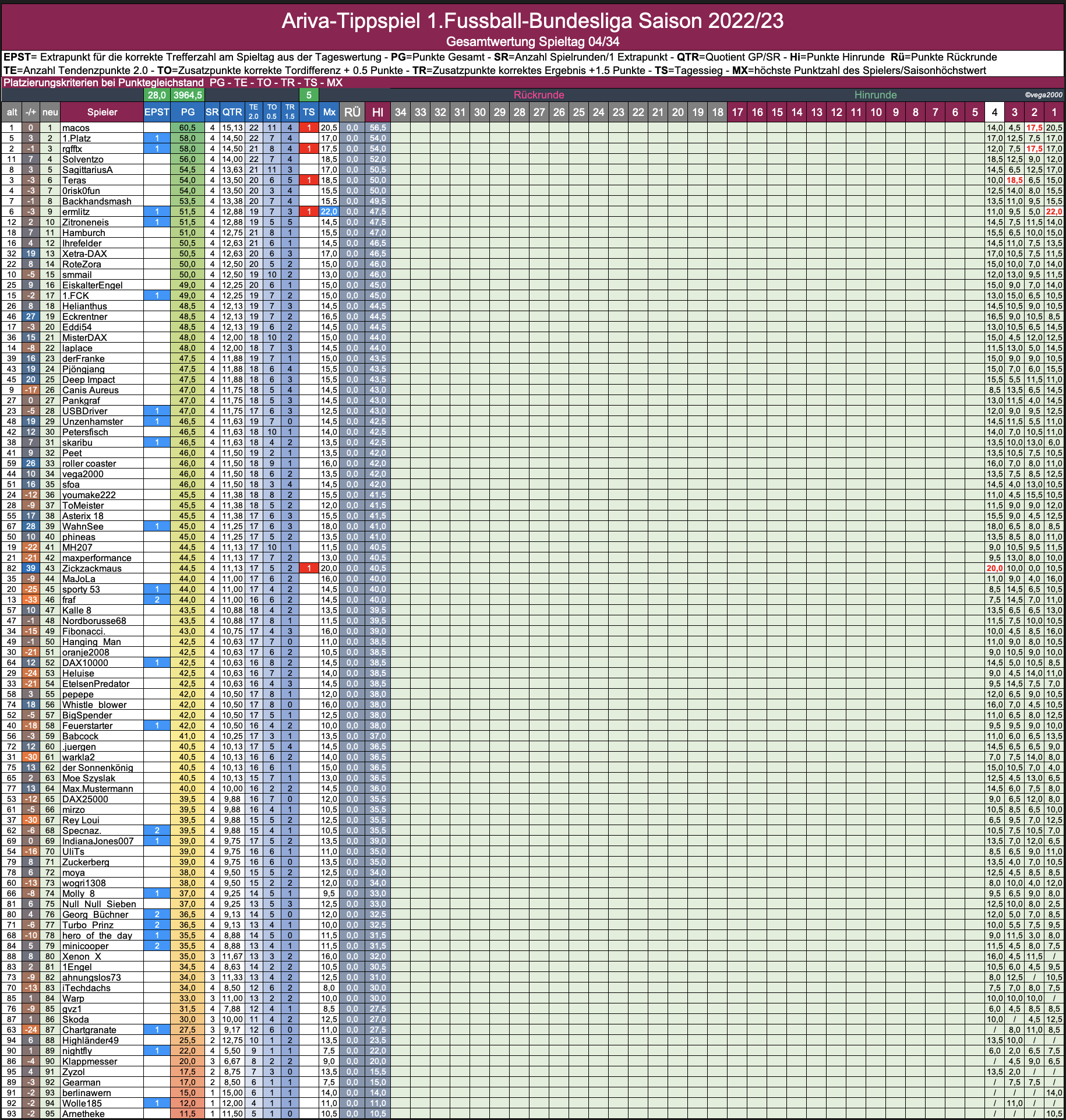This screenshot has width=1066, height=1120.
Task: Select player name 'WahnSee'
Action: click(x=83, y=526)
